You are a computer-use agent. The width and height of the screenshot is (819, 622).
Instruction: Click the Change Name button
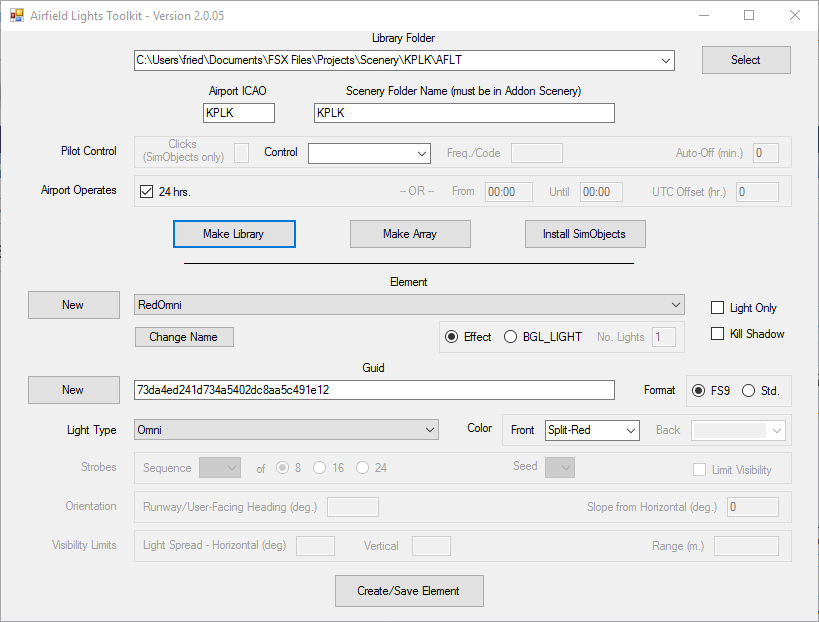pos(184,337)
